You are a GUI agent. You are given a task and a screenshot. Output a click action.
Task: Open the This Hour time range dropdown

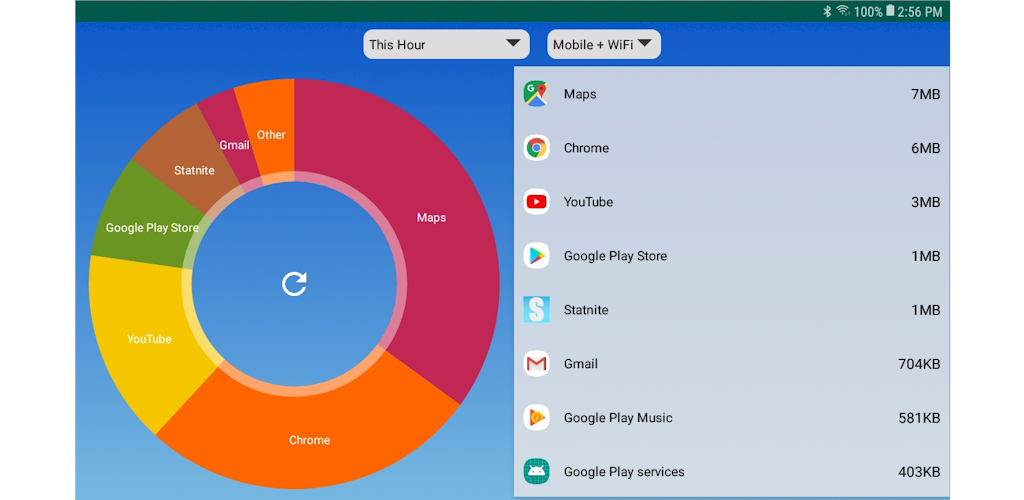(446, 44)
